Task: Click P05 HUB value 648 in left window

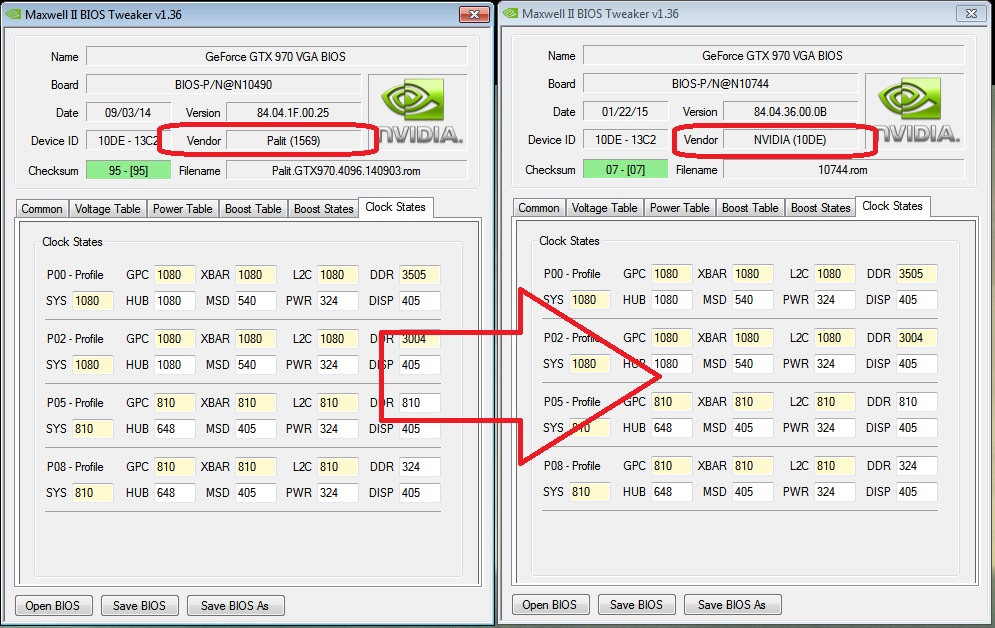Action: pyautogui.click(x=175, y=429)
